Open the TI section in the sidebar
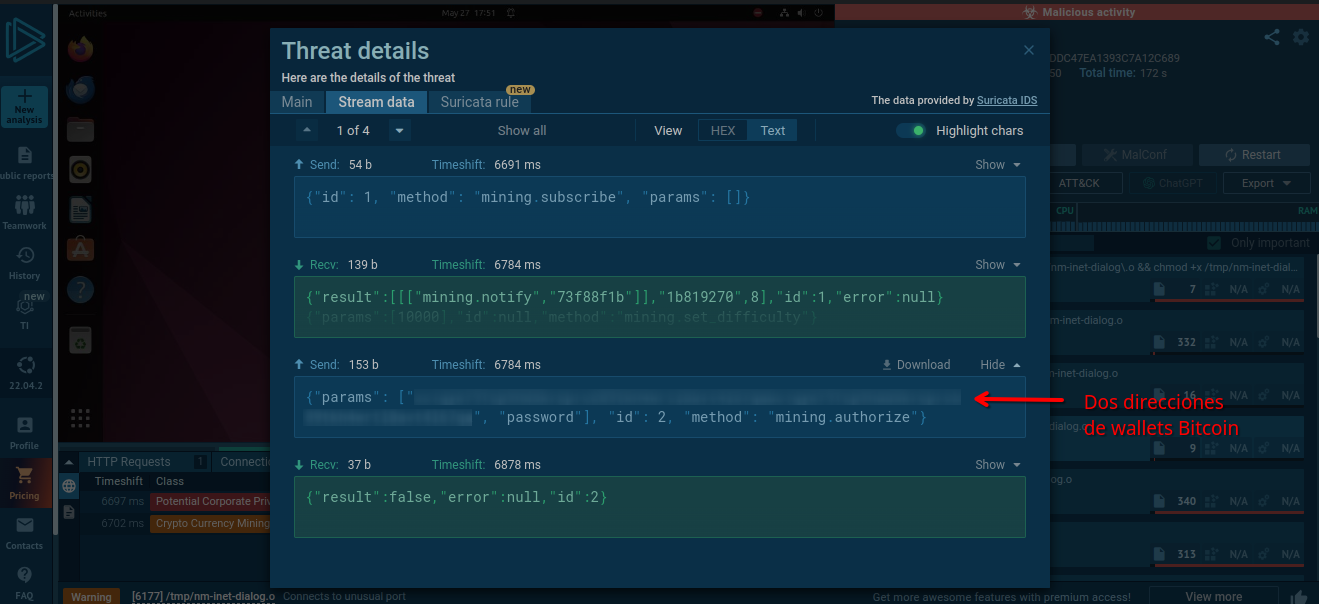 24,313
